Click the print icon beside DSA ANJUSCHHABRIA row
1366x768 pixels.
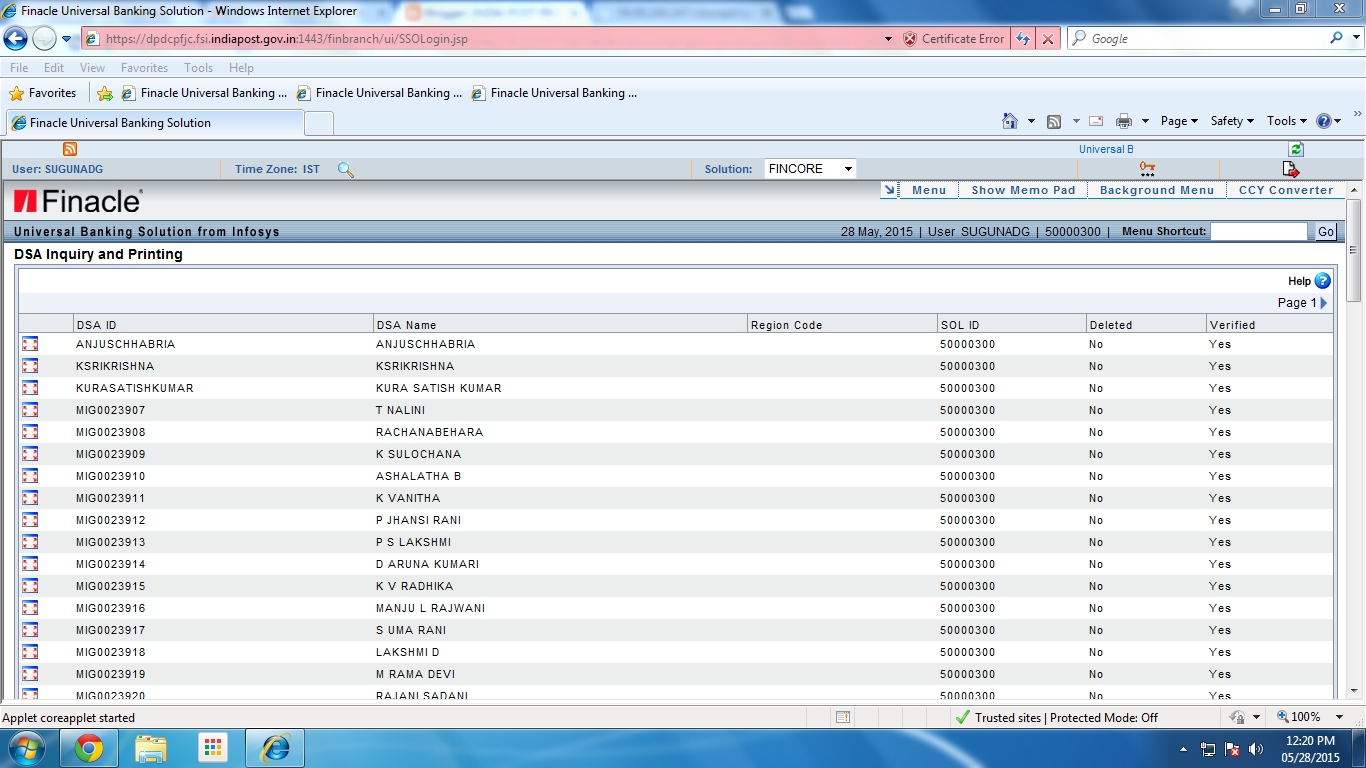29,345
